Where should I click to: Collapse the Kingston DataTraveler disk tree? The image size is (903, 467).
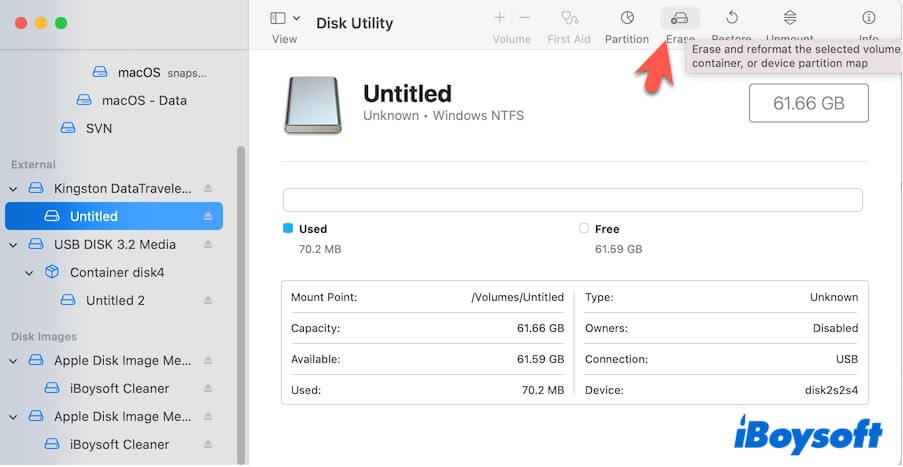[14, 188]
